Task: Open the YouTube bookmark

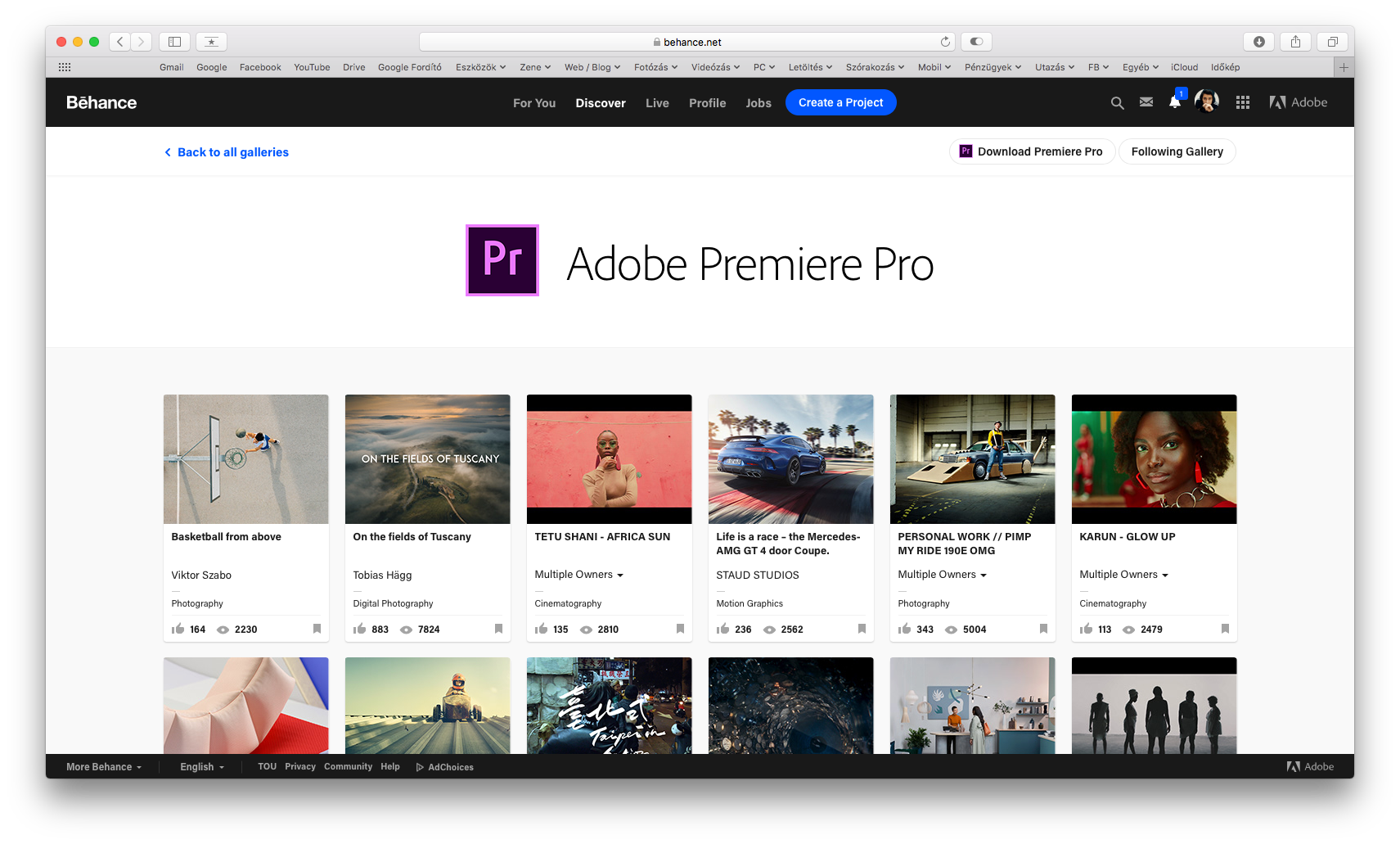Action: point(312,67)
